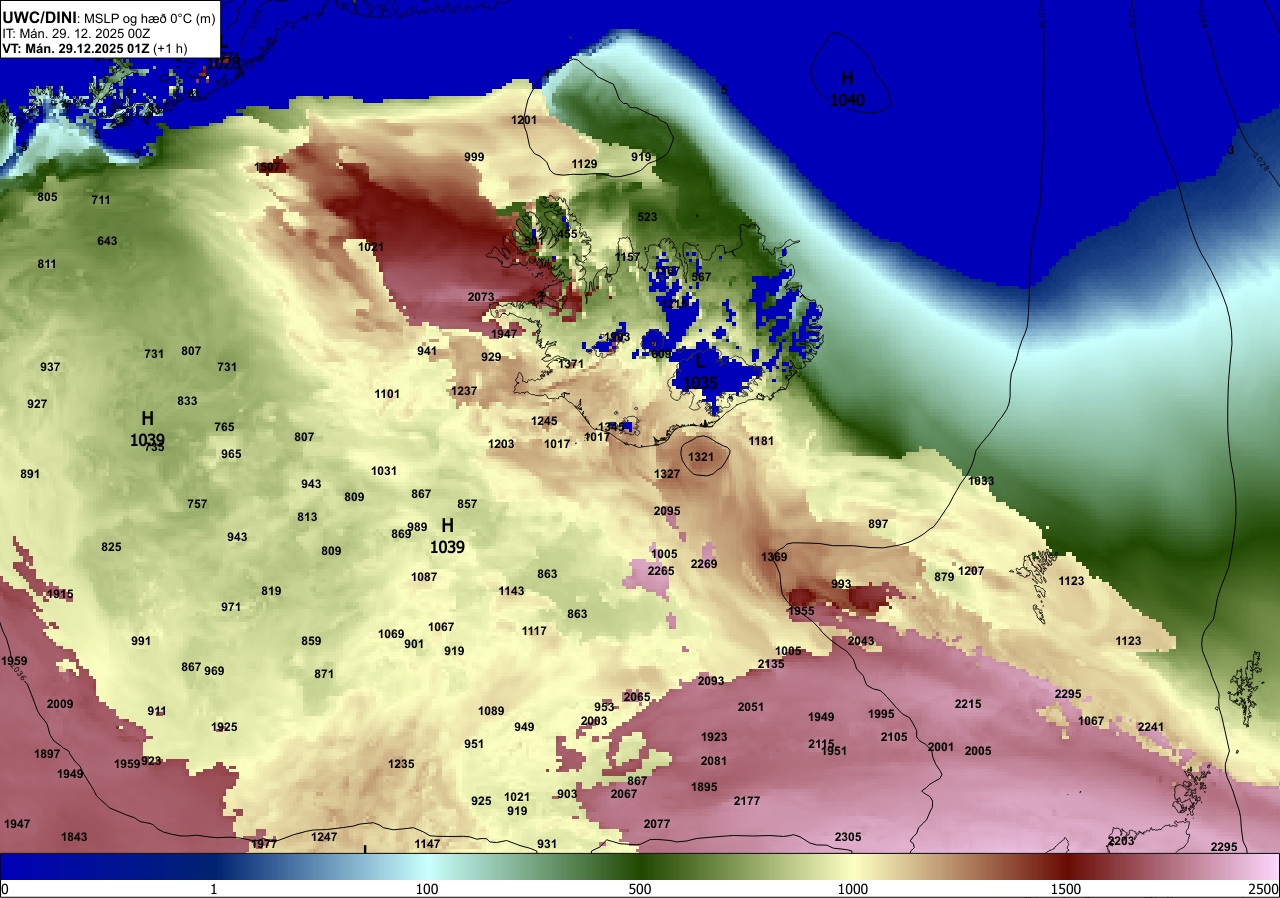The image size is (1280, 898).
Task: Click the 937 height value
Action: click(x=50, y=367)
